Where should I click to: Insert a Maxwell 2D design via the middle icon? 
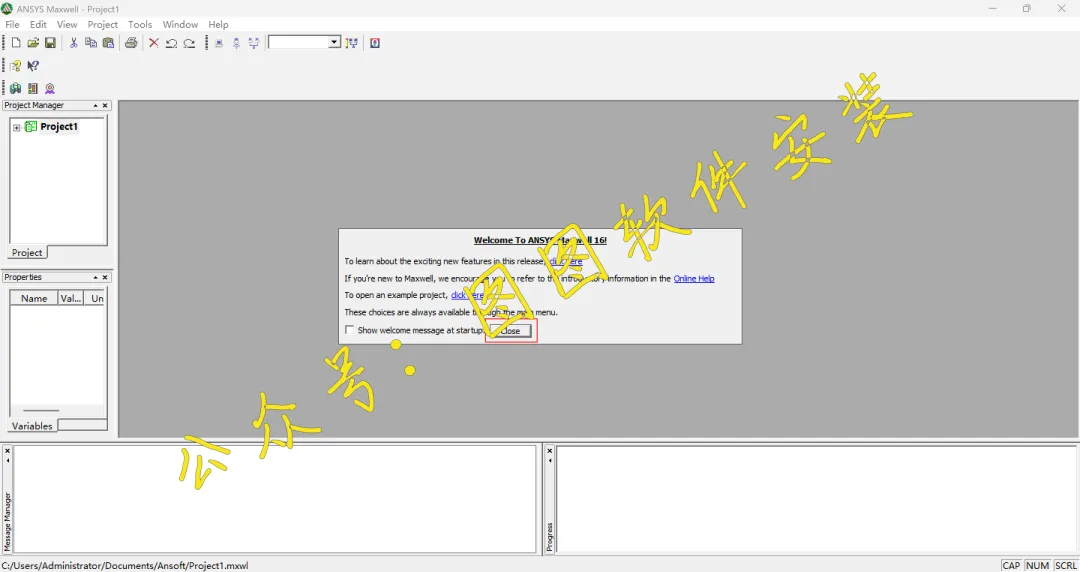point(32,88)
